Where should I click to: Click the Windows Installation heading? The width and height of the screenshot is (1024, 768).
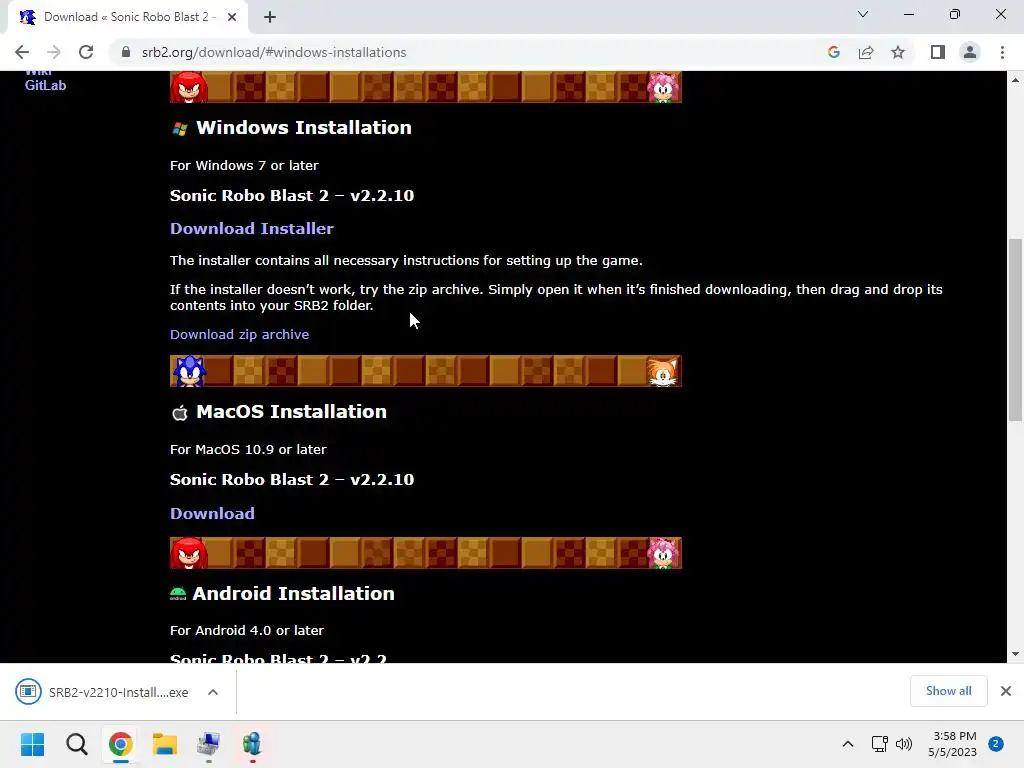pos(304,127)
